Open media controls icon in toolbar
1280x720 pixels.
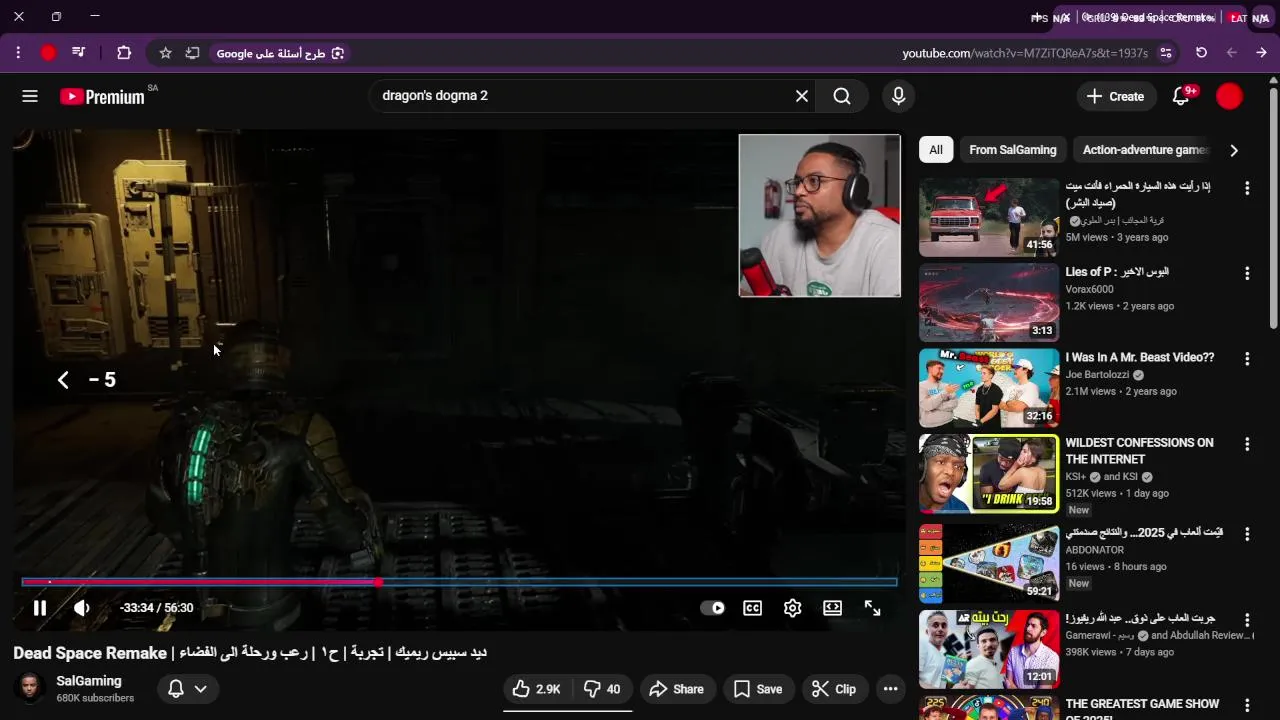(x=79, y=53)
